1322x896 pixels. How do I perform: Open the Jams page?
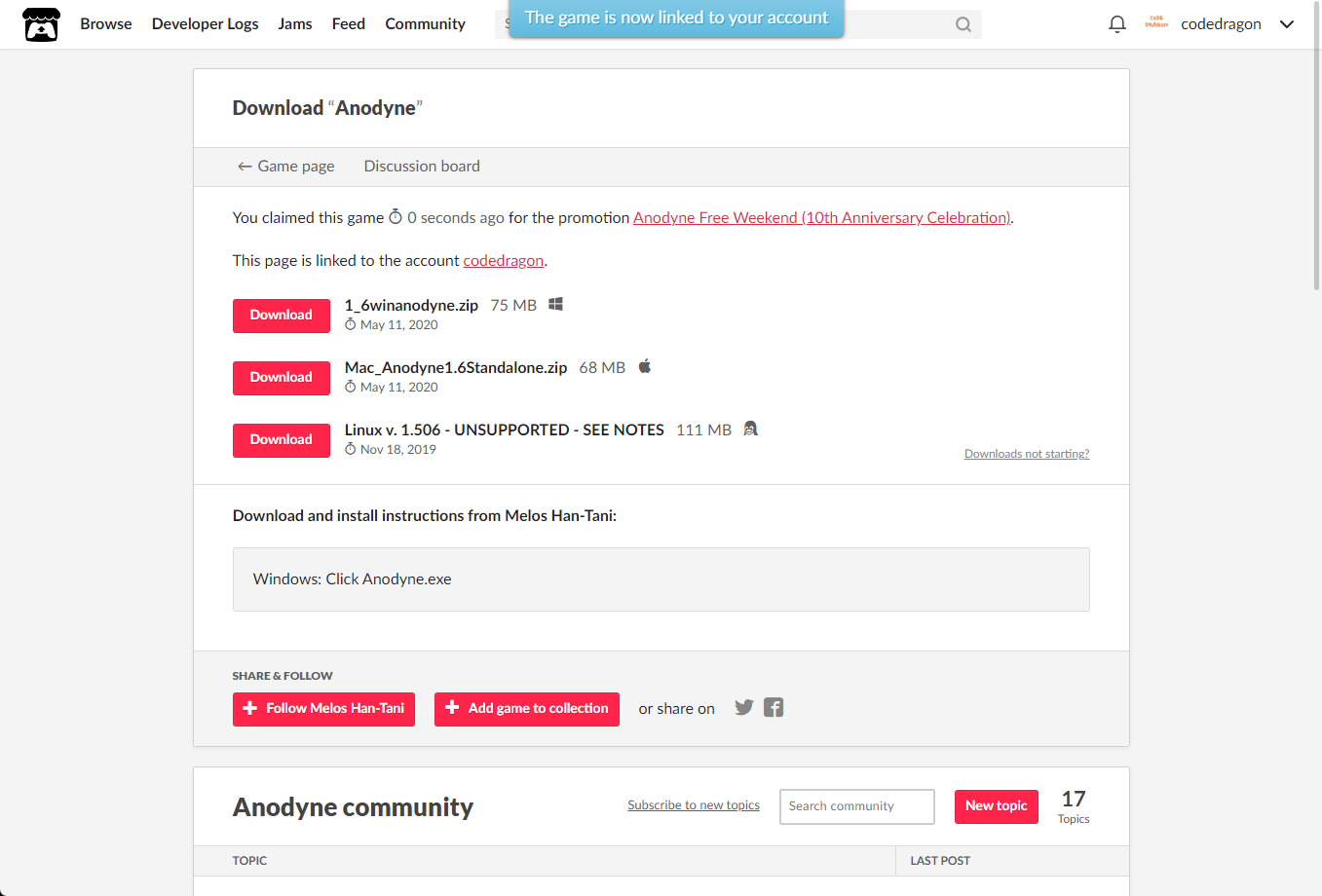pos(295,24)
